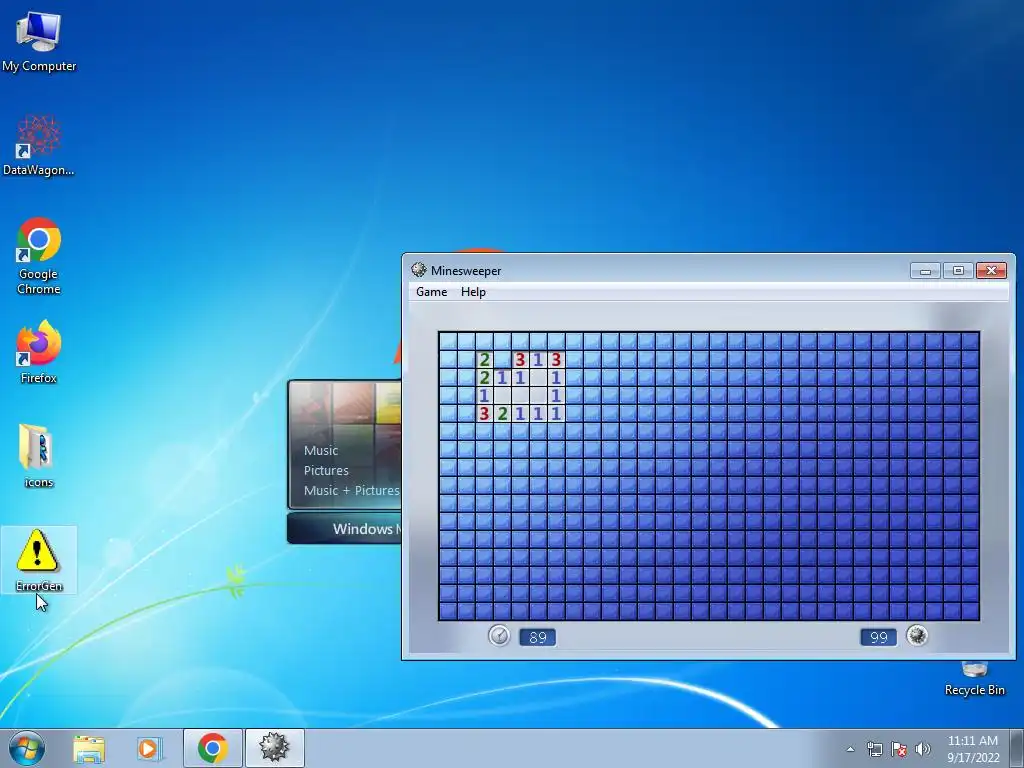Open the Game menu
The width and height of the screenshot is (1024, 768).
[x=432, y=292]
